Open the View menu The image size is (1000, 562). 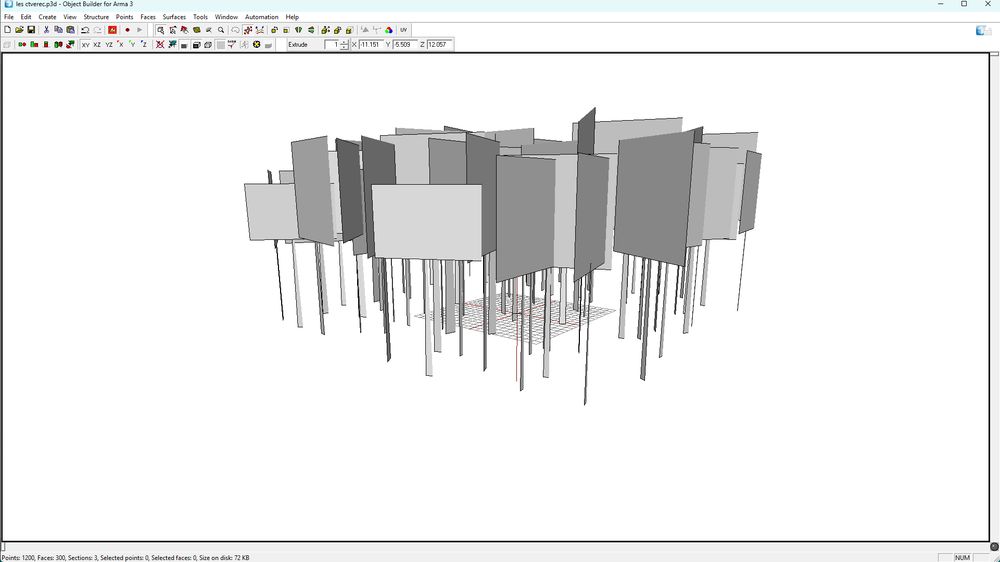point(70,17)
